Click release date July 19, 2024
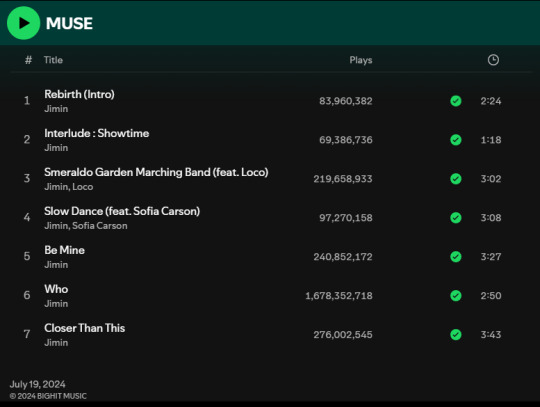The image size is (540, 407). click(38, 384)
